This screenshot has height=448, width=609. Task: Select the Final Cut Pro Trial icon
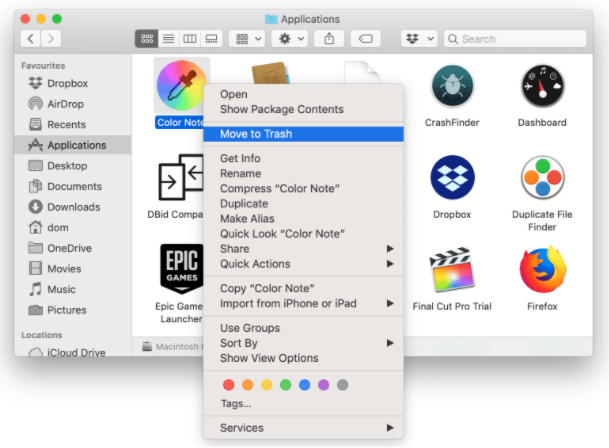click(x=452, y=269)
